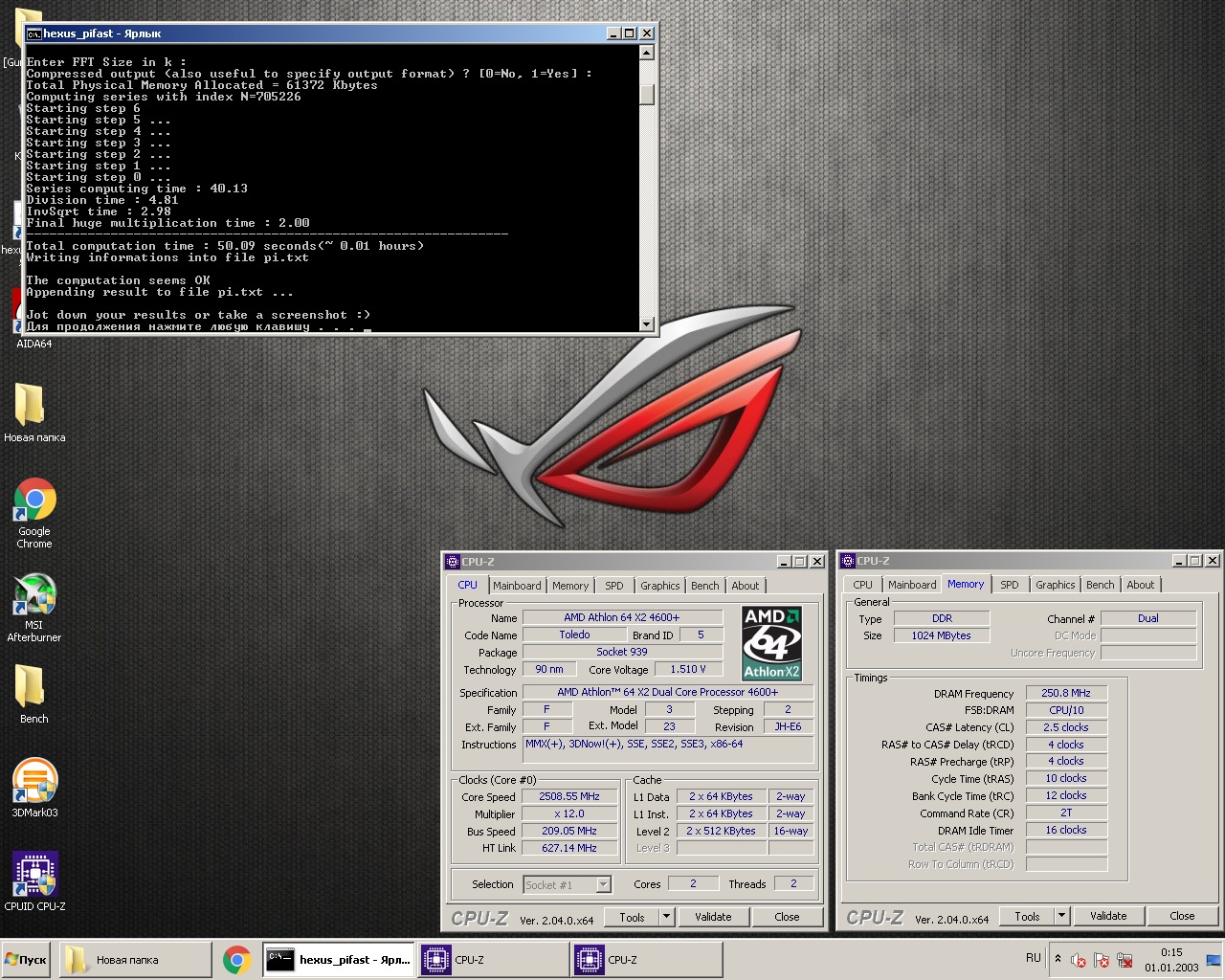Click the Chrome icon in the taskbar
This screenshot has width=1225, height=980.
237,960
